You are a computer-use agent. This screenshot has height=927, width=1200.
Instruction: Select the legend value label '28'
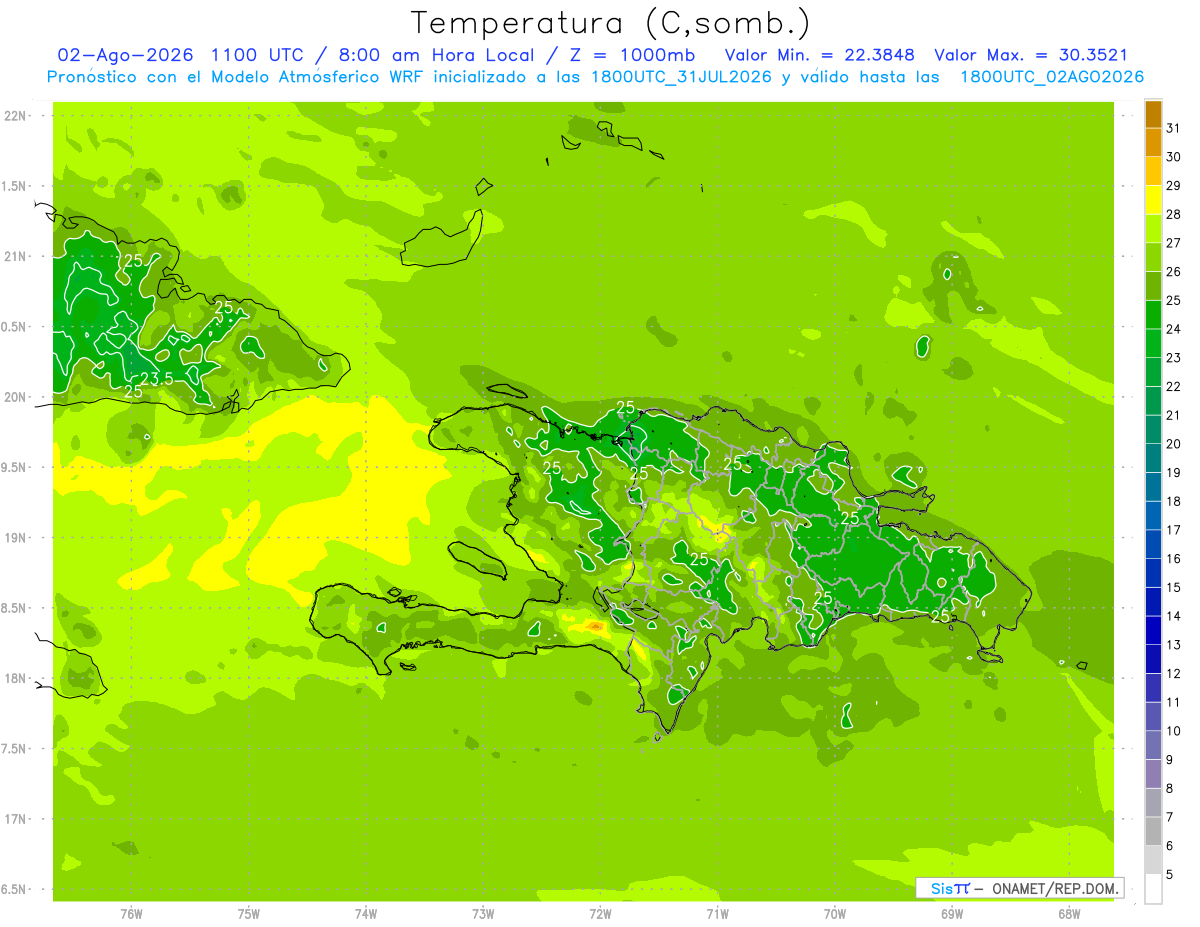tap(1174, 214)
